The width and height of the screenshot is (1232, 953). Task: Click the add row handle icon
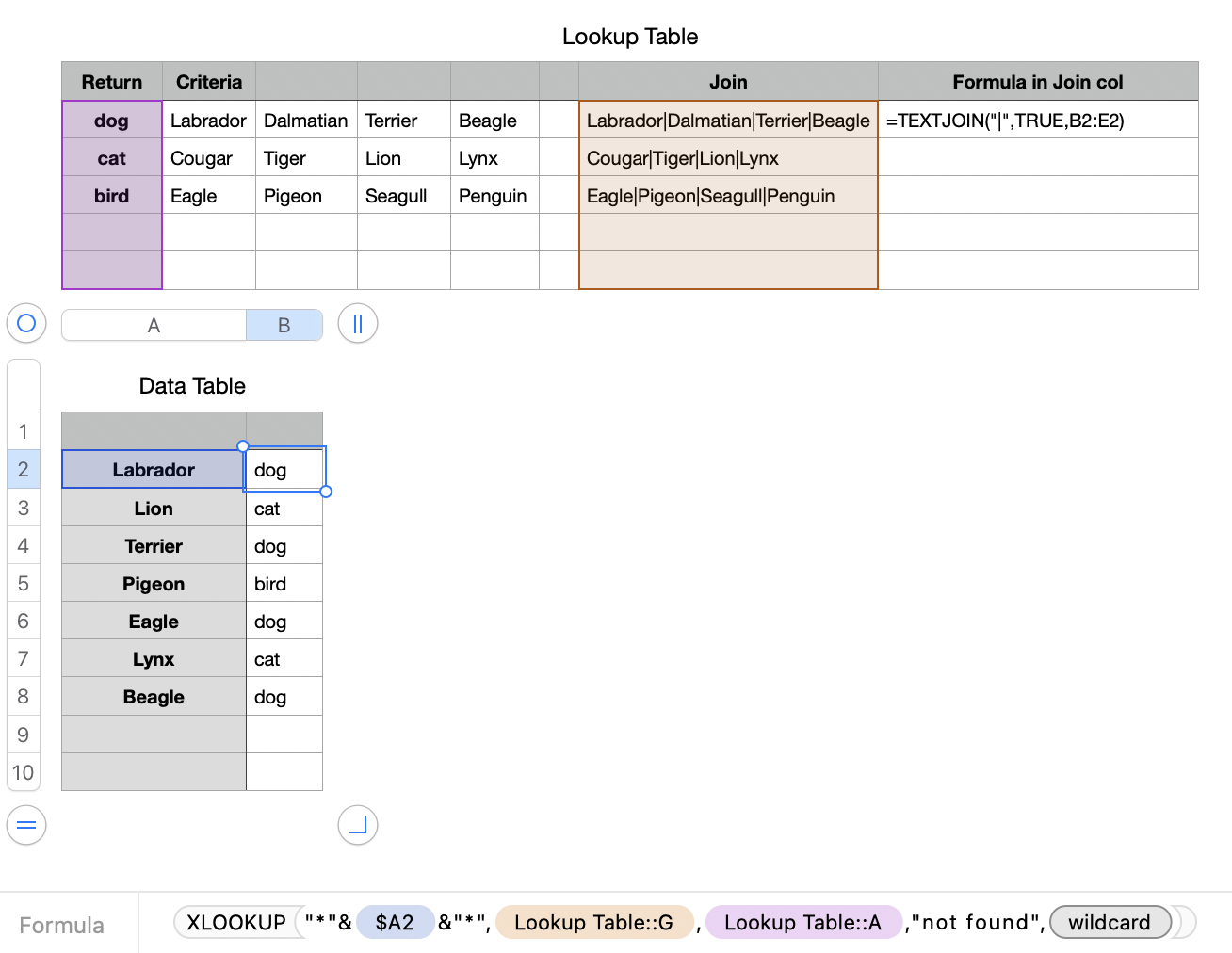26,826
